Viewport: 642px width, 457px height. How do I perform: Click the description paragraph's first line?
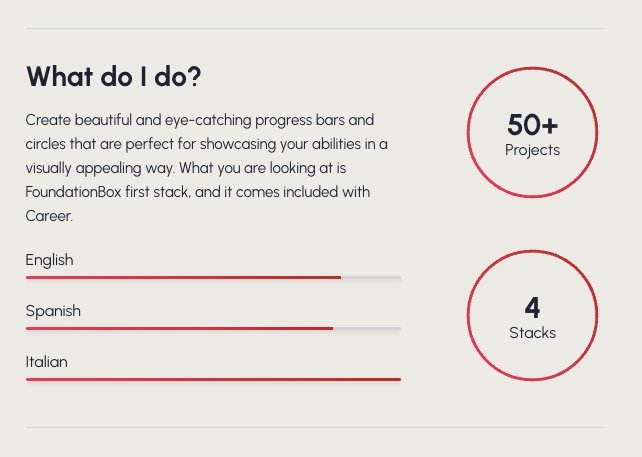pyautogui.click(x=199, y=120)
